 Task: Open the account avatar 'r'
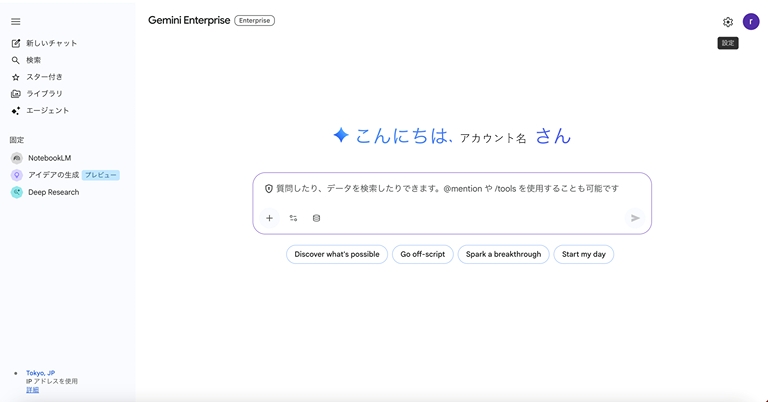751,22
